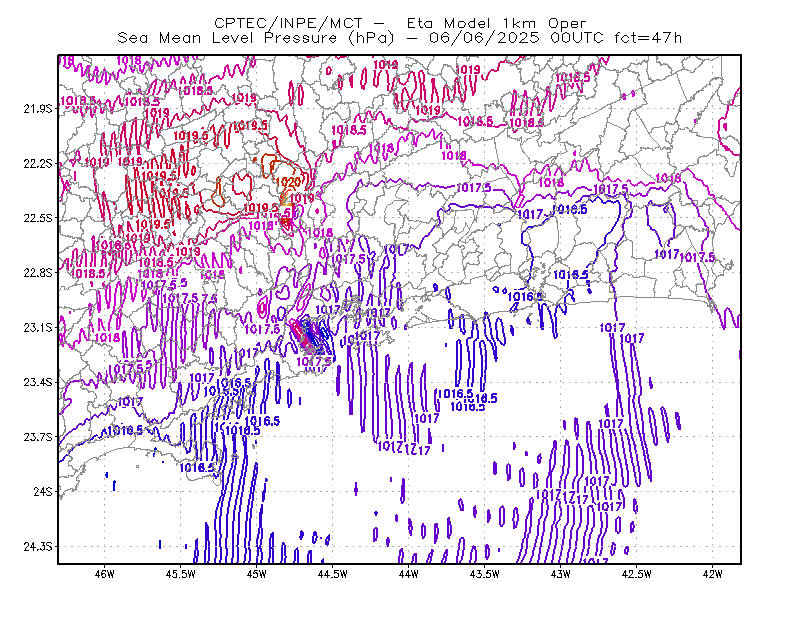Select the 43.5W longitude axis label

click(x=485, y=574)
